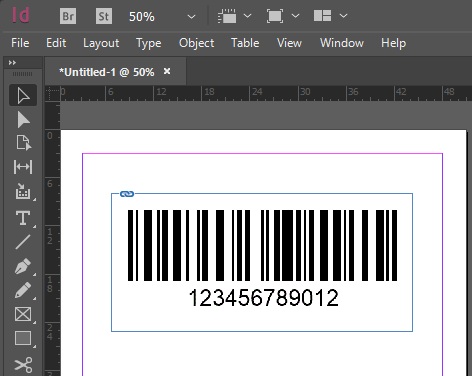This screenshot has height=376, width=472.
Task: Click the Screen Mode icon
Action: (275, 16)
